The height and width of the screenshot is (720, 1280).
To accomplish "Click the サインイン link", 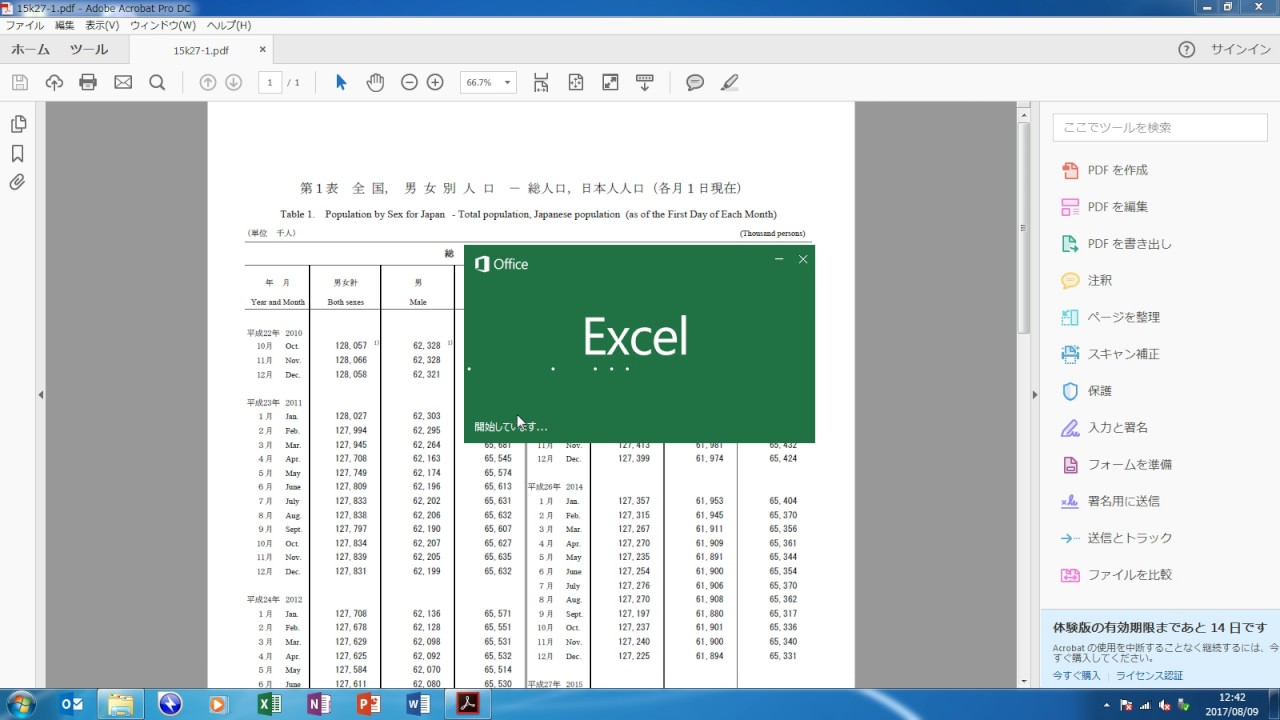I will point(1241,49).
